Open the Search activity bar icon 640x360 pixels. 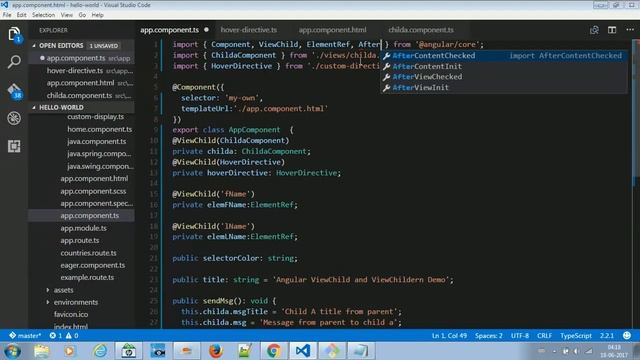tap(14, 62)
